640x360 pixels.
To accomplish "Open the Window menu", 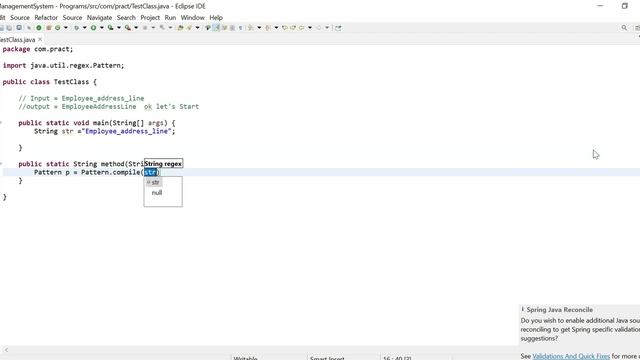I will tap(192, 18).
